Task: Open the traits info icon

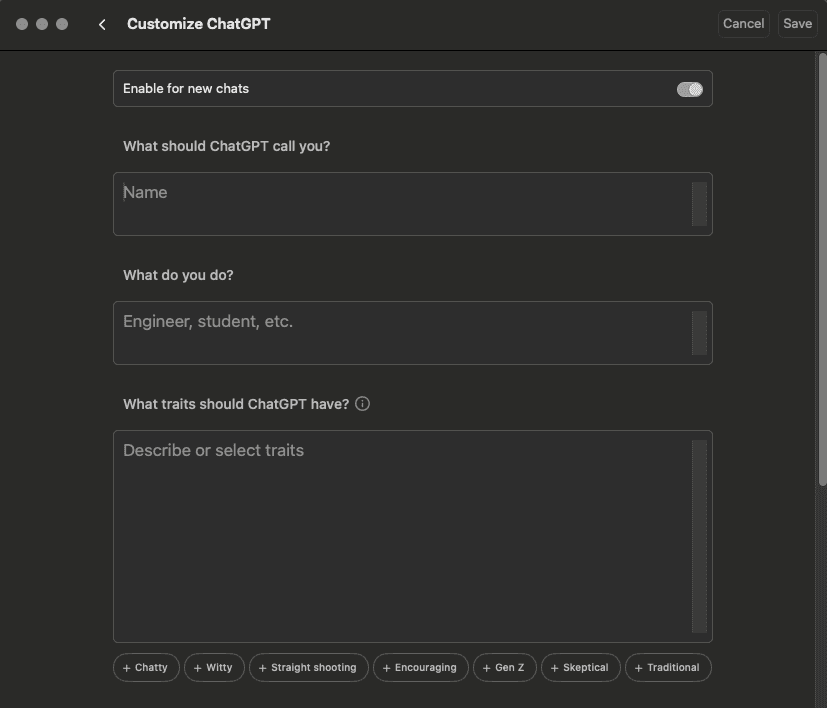Action: pos(362,404)
